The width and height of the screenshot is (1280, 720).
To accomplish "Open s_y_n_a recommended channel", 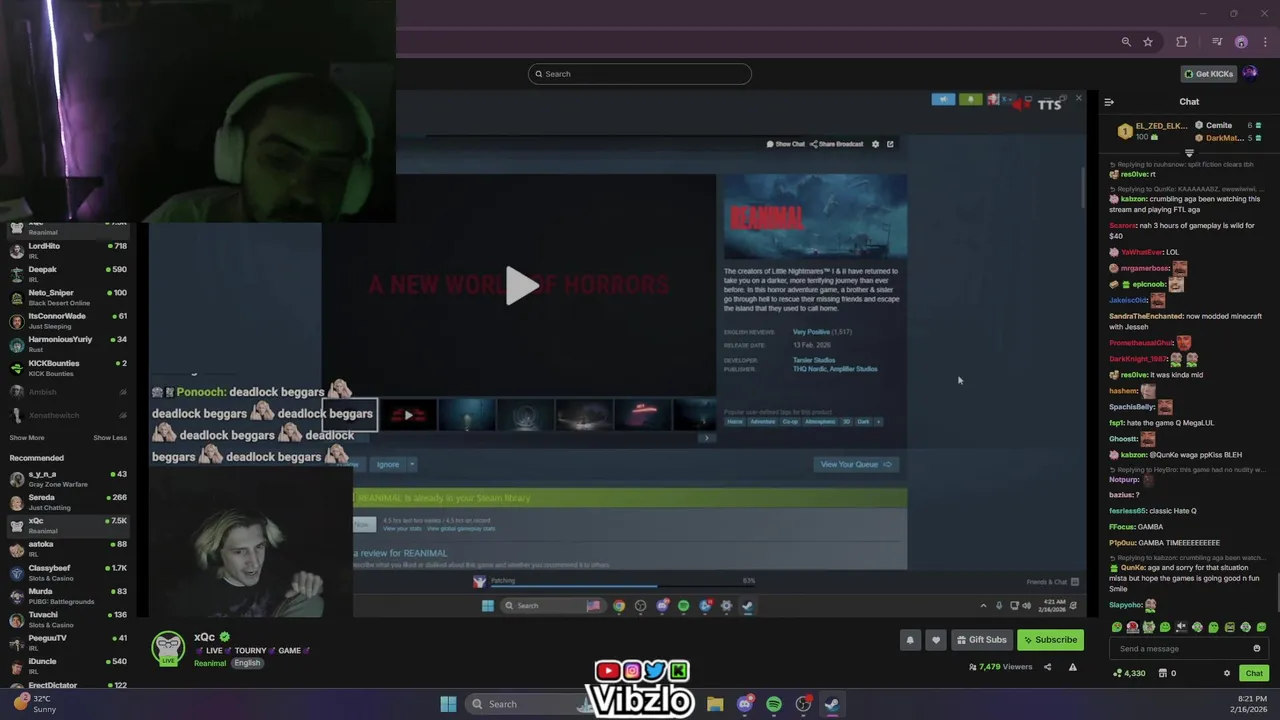I will [68, 478].
